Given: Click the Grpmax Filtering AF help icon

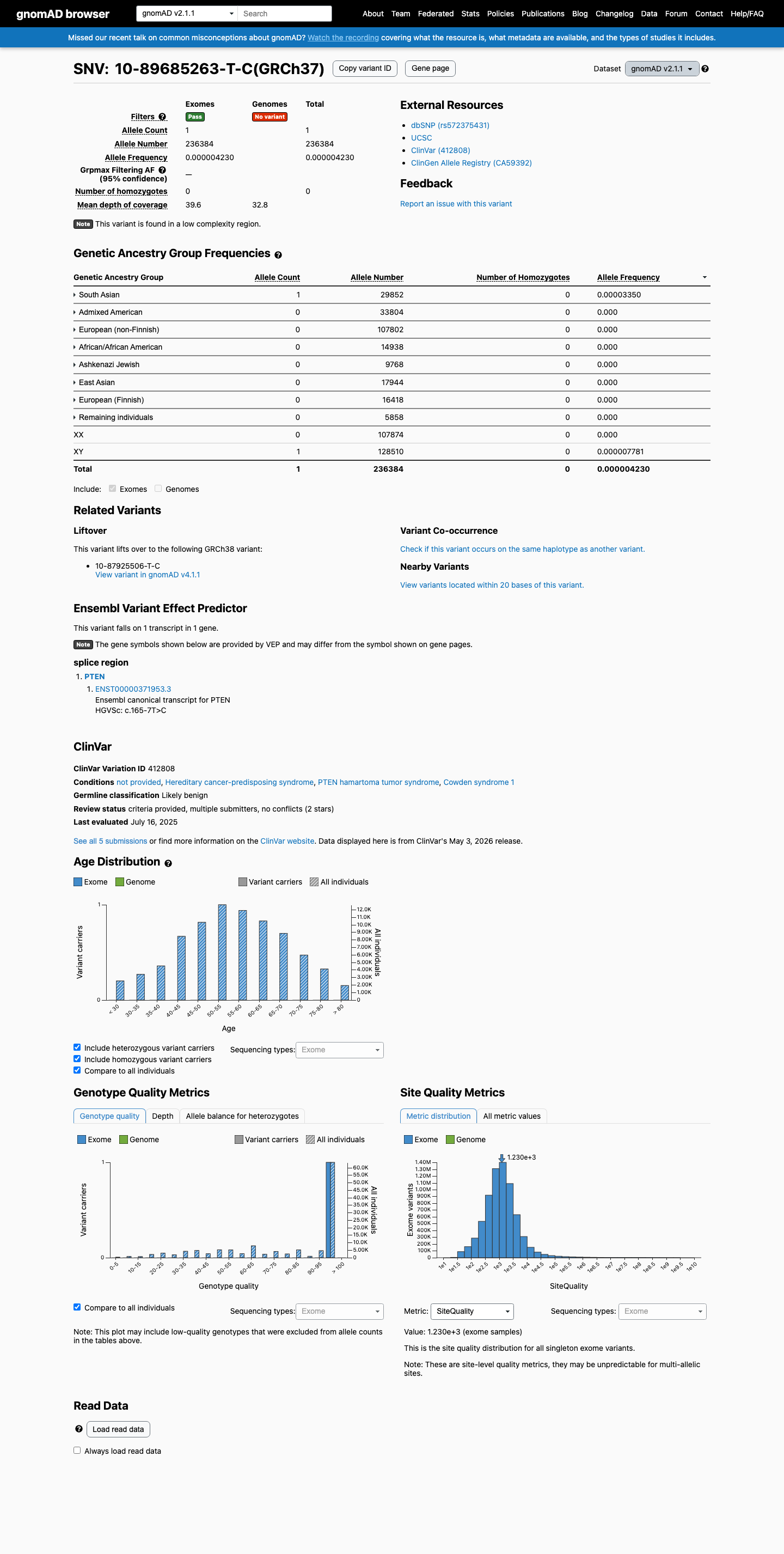Looking at the screenshot, I should (162, 170).
